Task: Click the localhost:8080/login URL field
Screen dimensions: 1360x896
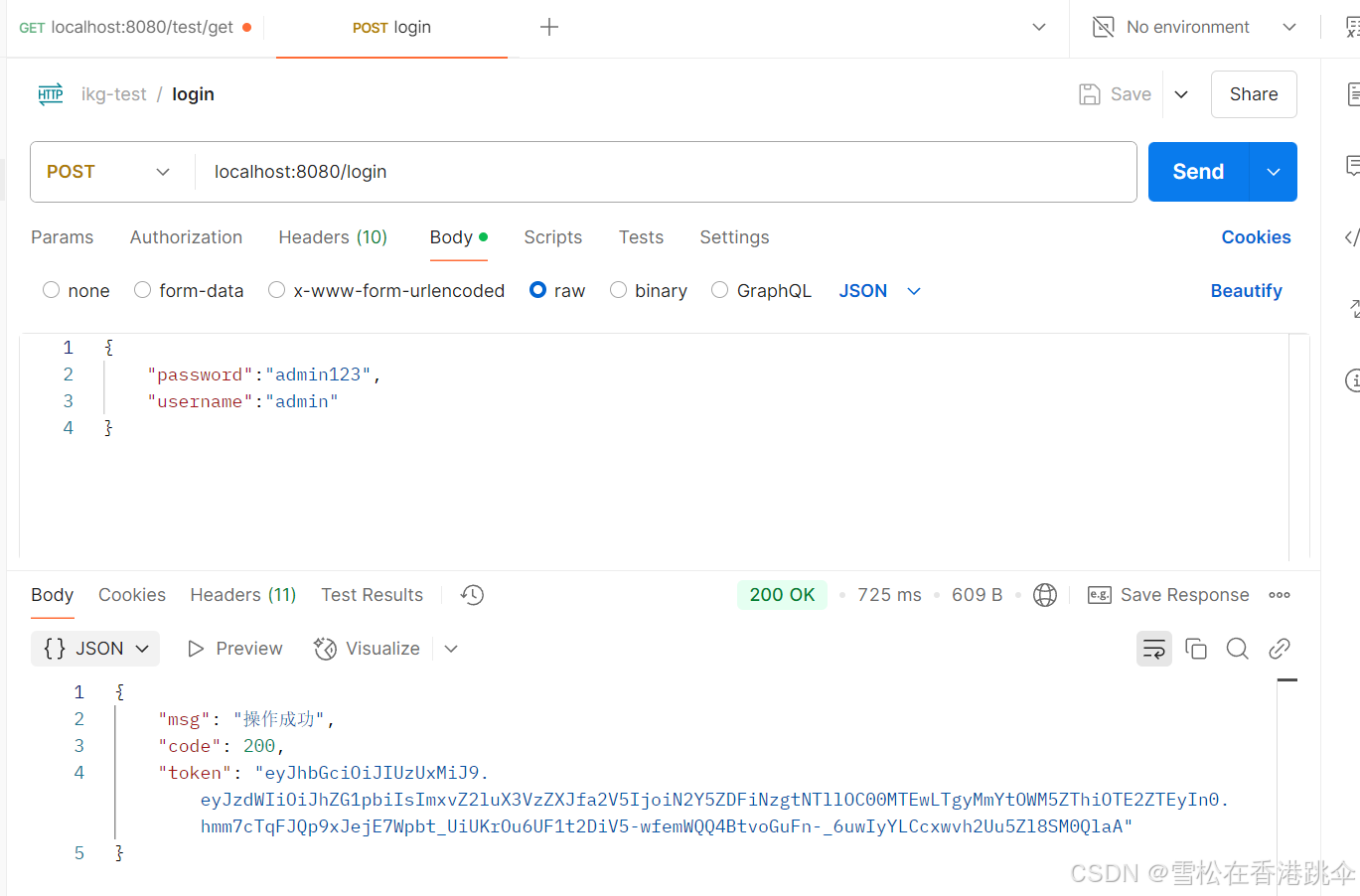Action: point(666,172)
